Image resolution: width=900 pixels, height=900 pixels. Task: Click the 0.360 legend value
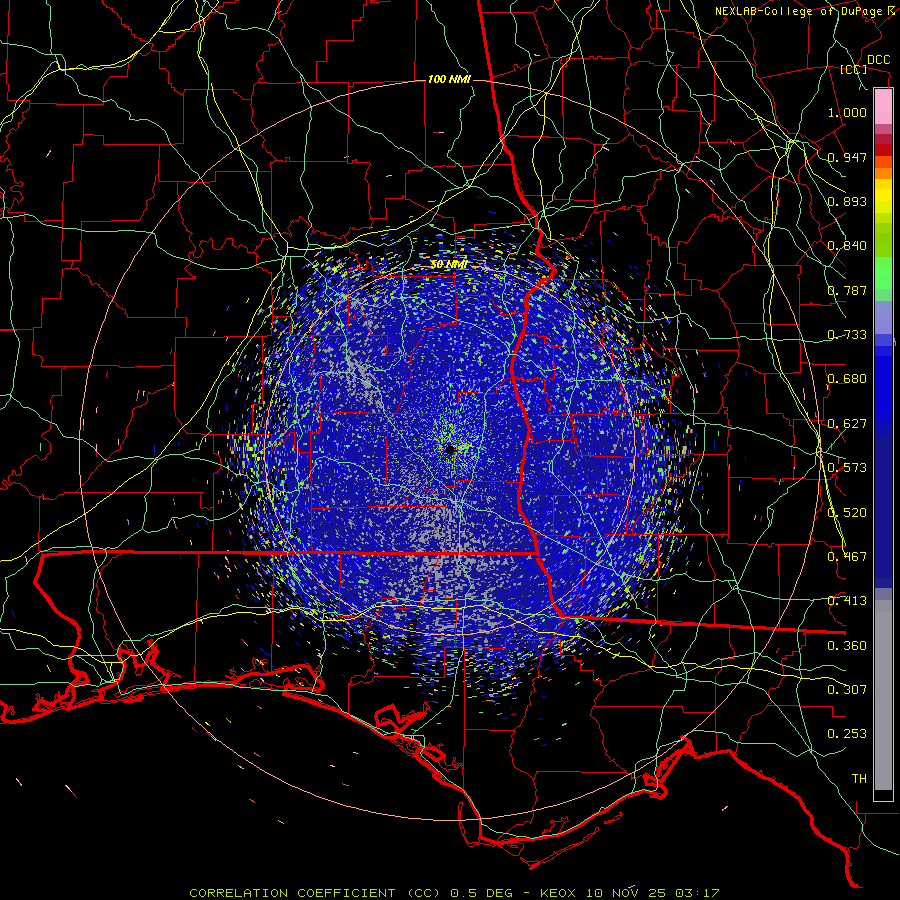click(x=847, y=646)
